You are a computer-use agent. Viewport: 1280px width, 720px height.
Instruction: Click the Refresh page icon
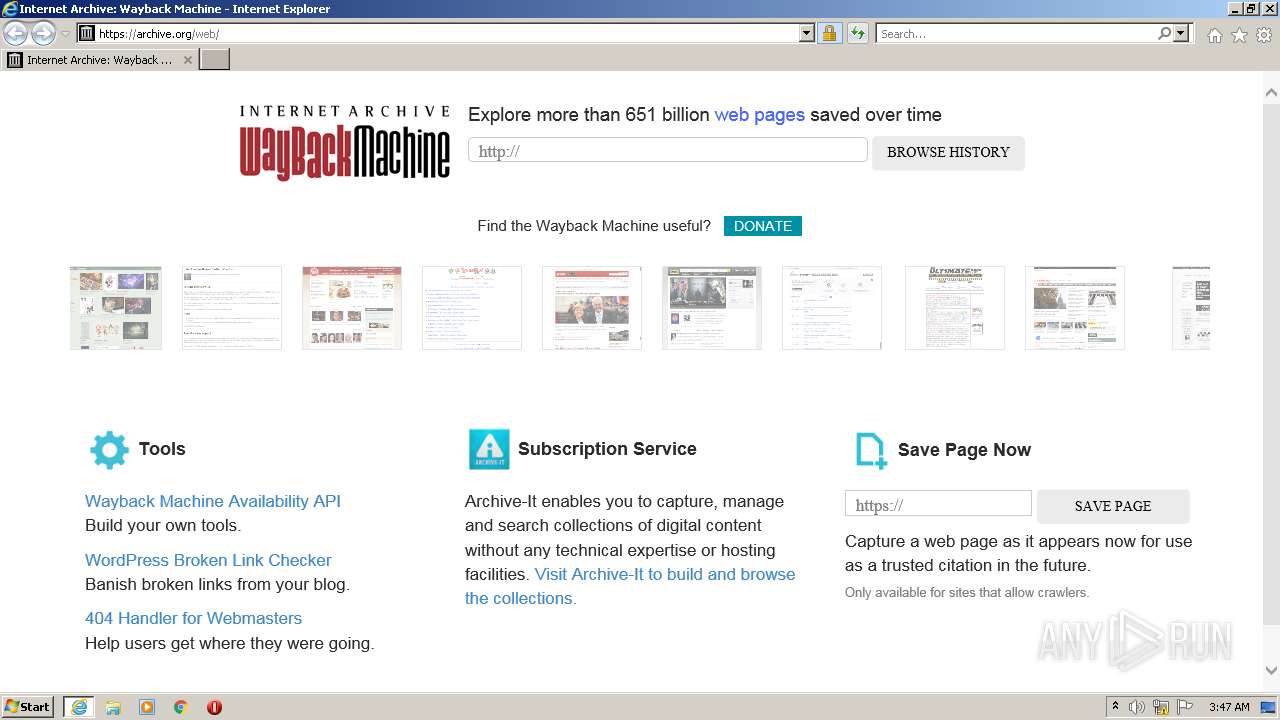pos(857,34)
